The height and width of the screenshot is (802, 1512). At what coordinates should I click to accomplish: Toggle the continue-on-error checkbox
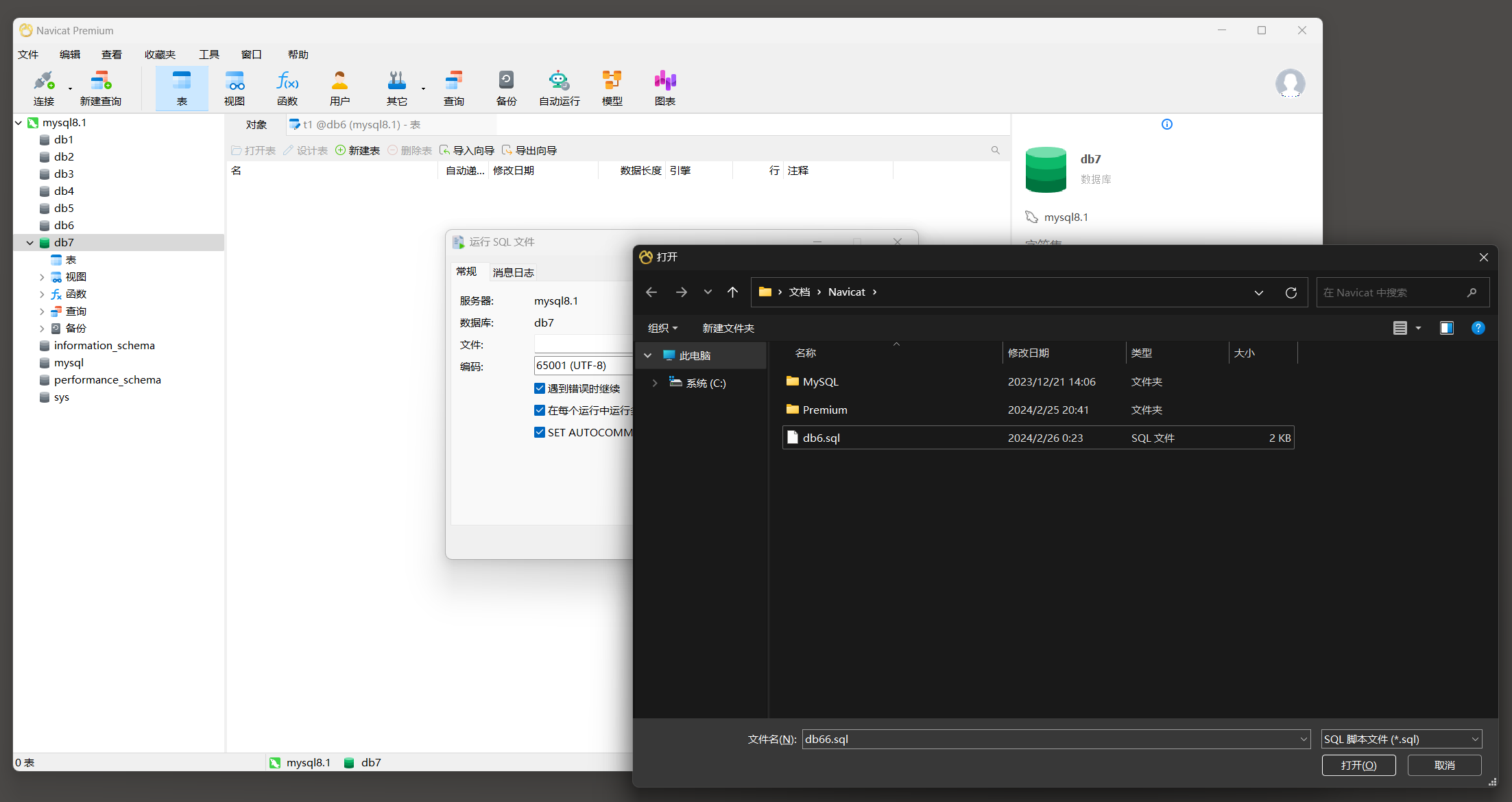coord(540,388)
